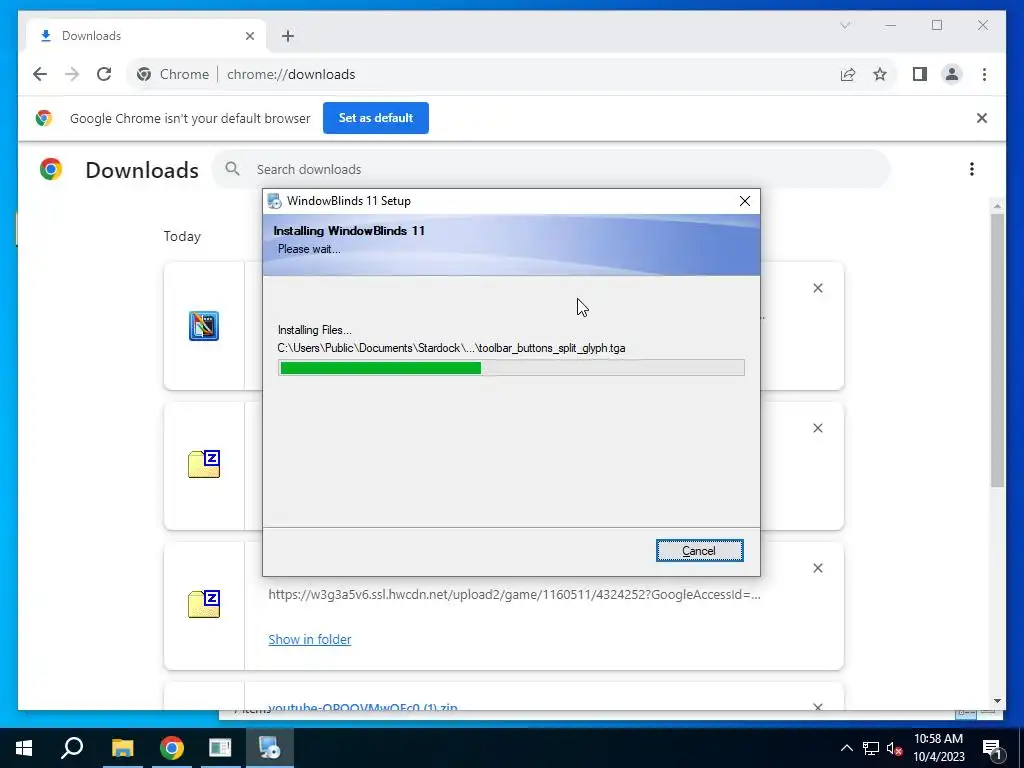This screenshot has height=768, width=1024.
Task: Click the network tray icon
Action: tap(871, 748)
